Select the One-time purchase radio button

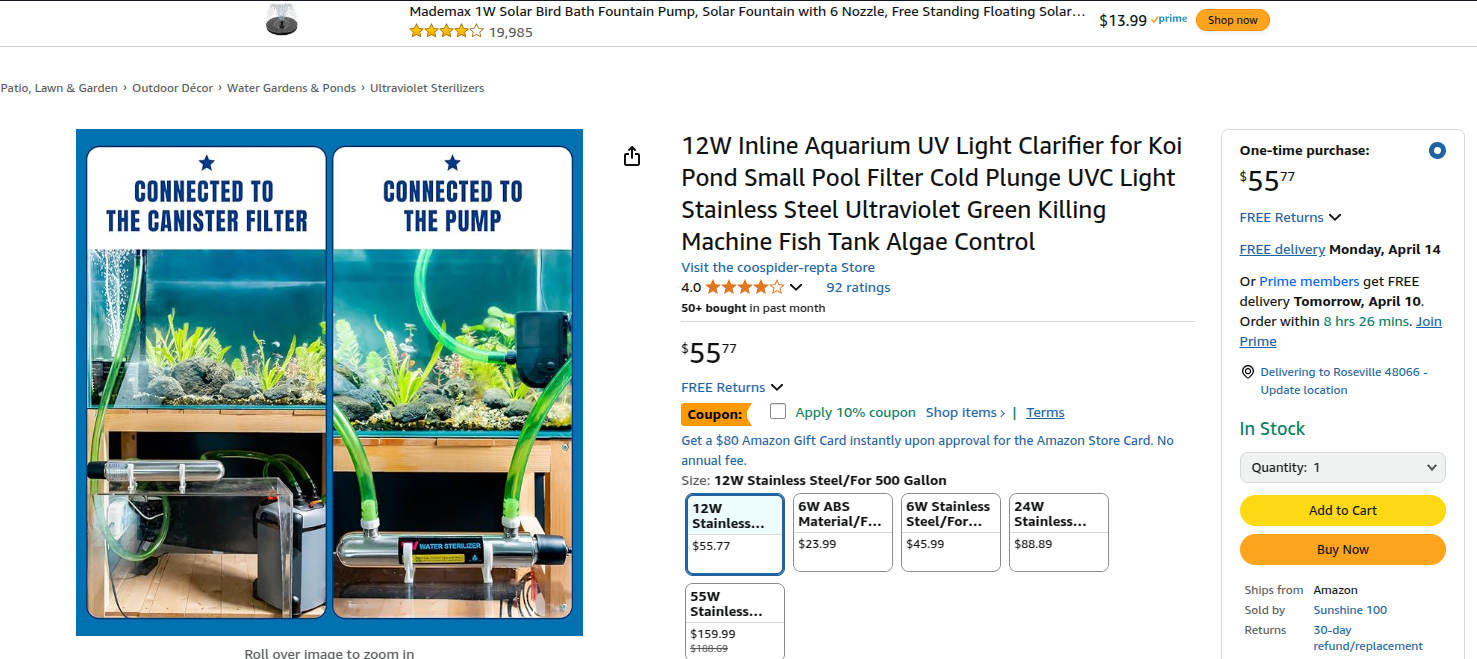tap(1437, 151)
